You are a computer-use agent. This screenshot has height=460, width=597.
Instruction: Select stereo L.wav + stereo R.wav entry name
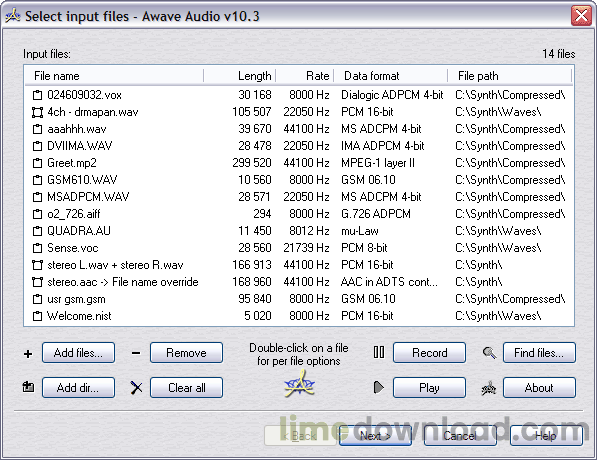click(x=115, y=265)
